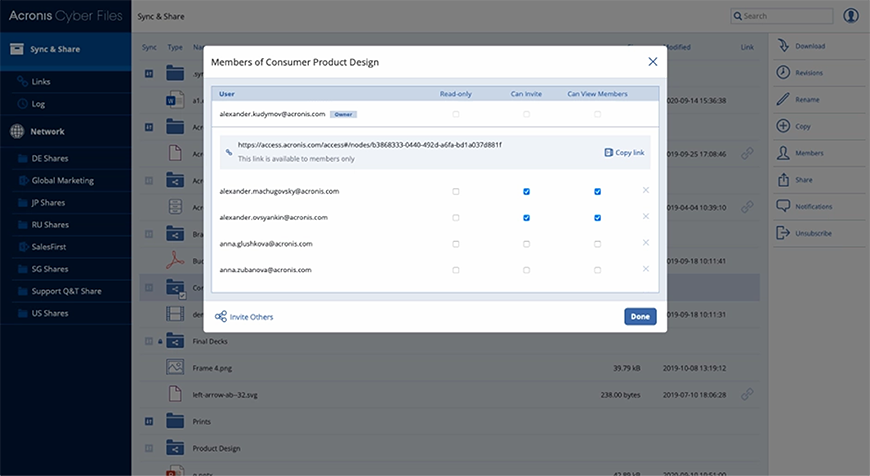Click the Sync & Share breadcrumb
Screen dimensions: 870x476
coord(161,16)
